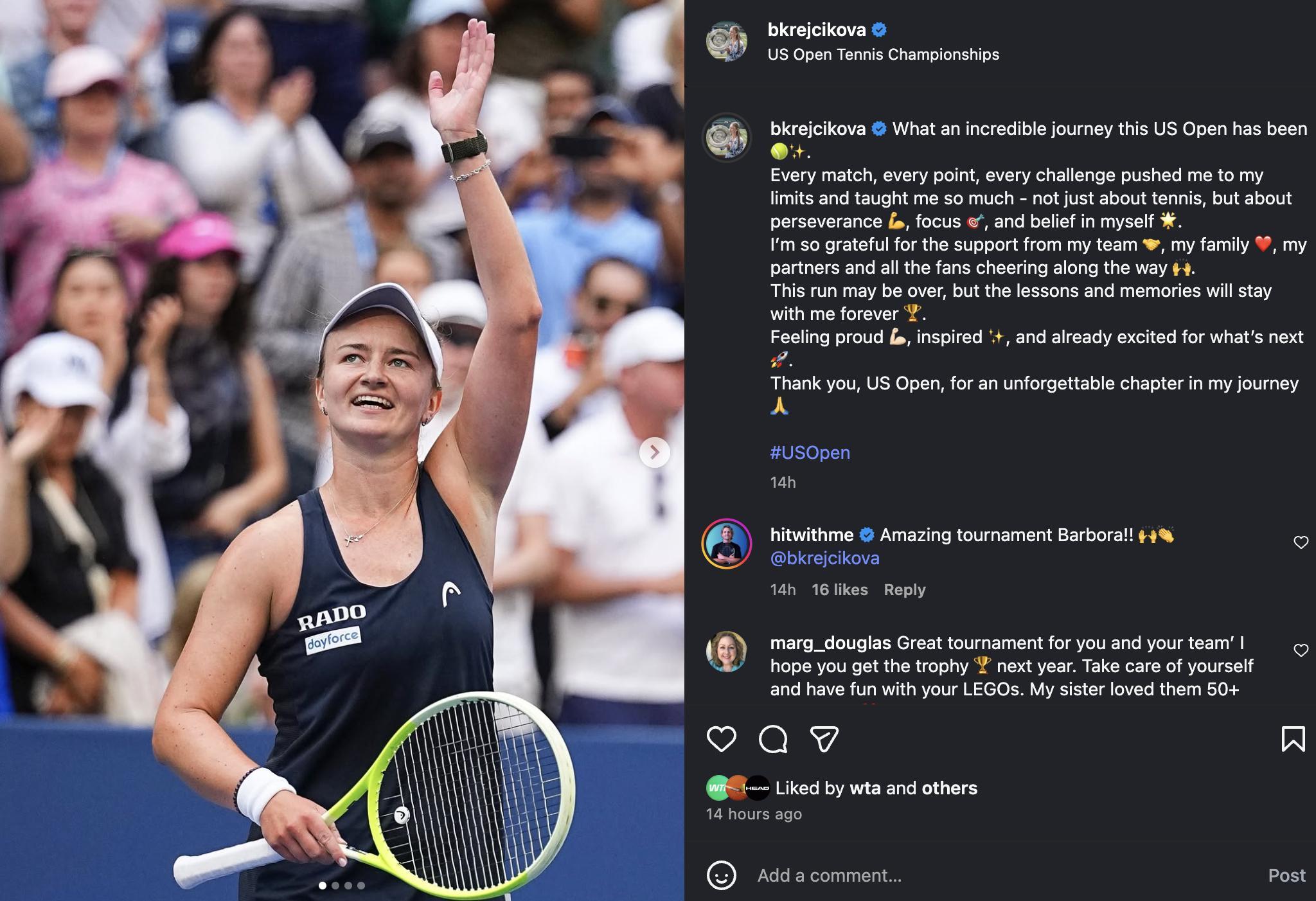
Task: Save the post with the bookmark icon
Action: click(1293, 739)
